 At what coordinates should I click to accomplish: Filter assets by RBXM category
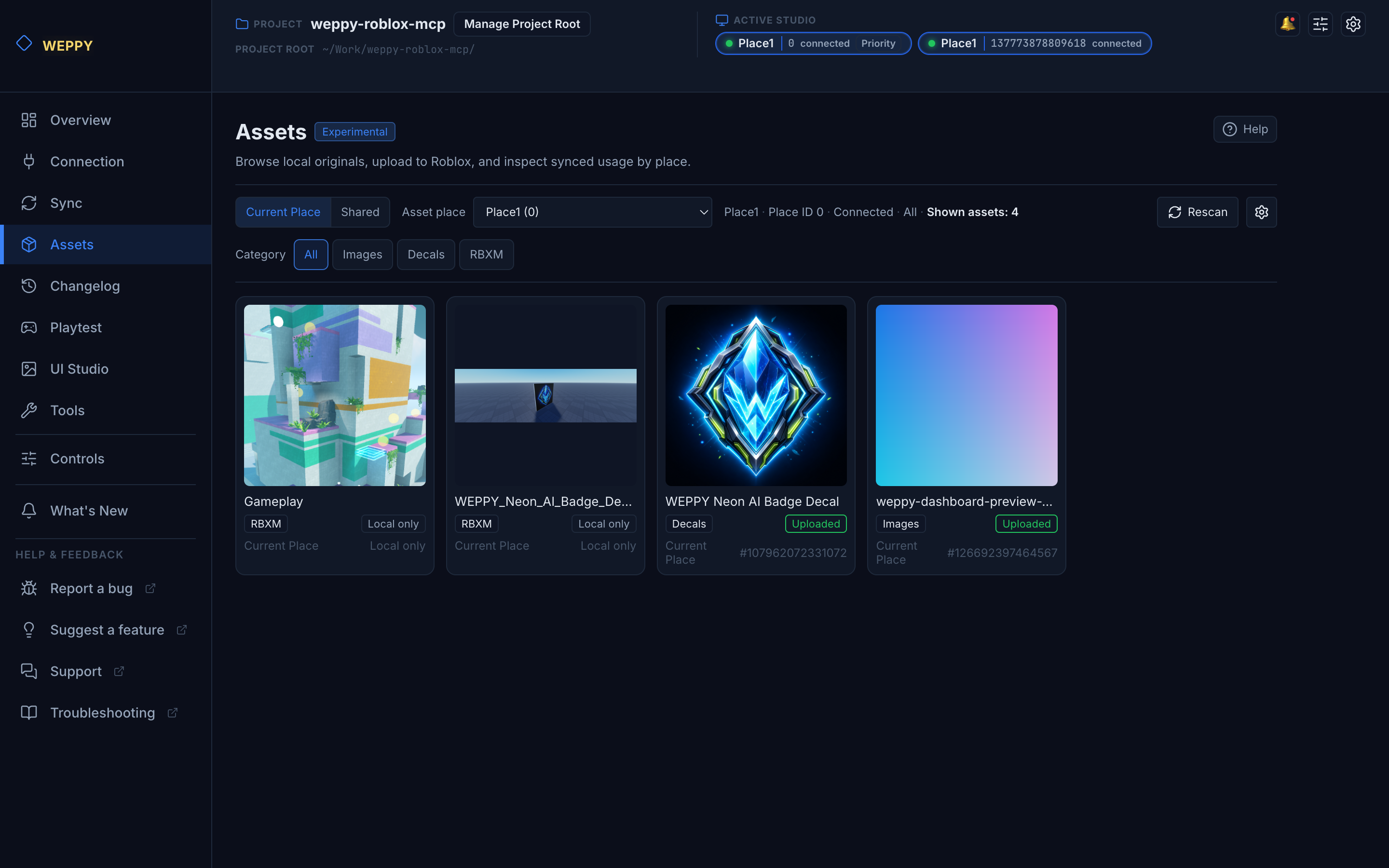click(486, 254)
